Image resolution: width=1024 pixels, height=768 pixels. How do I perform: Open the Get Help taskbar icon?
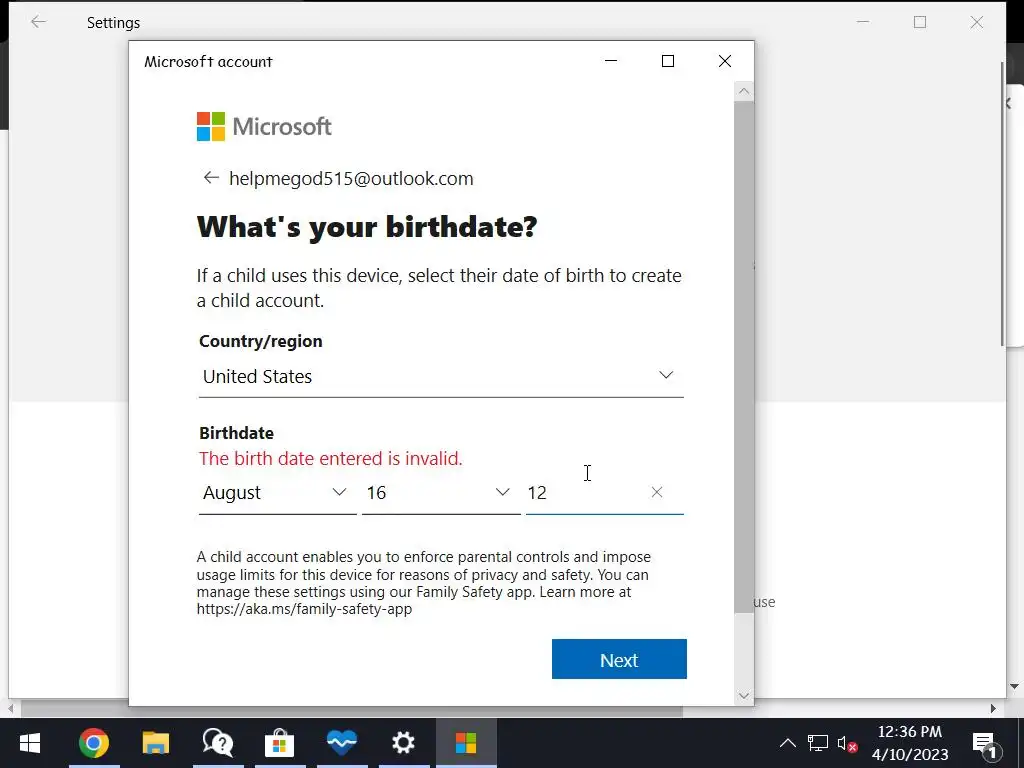coord(217,743)
